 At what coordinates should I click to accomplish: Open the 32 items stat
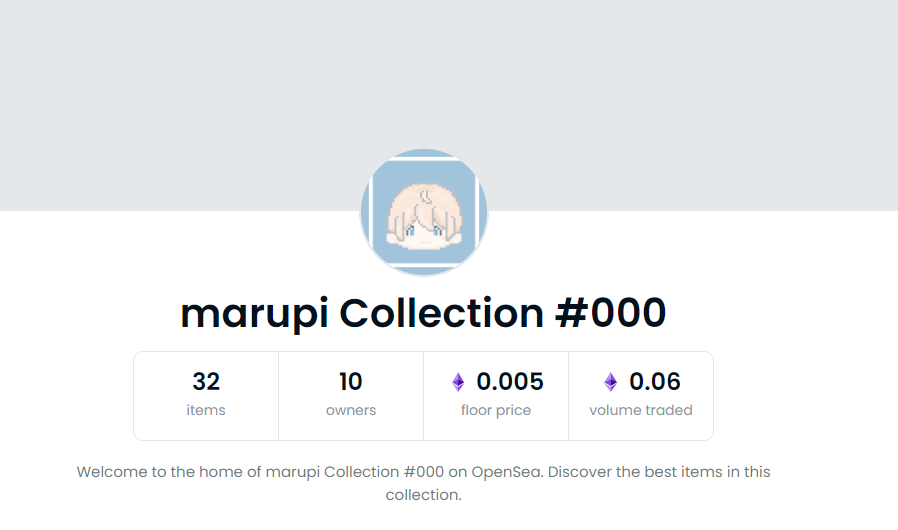click(206, 396)
